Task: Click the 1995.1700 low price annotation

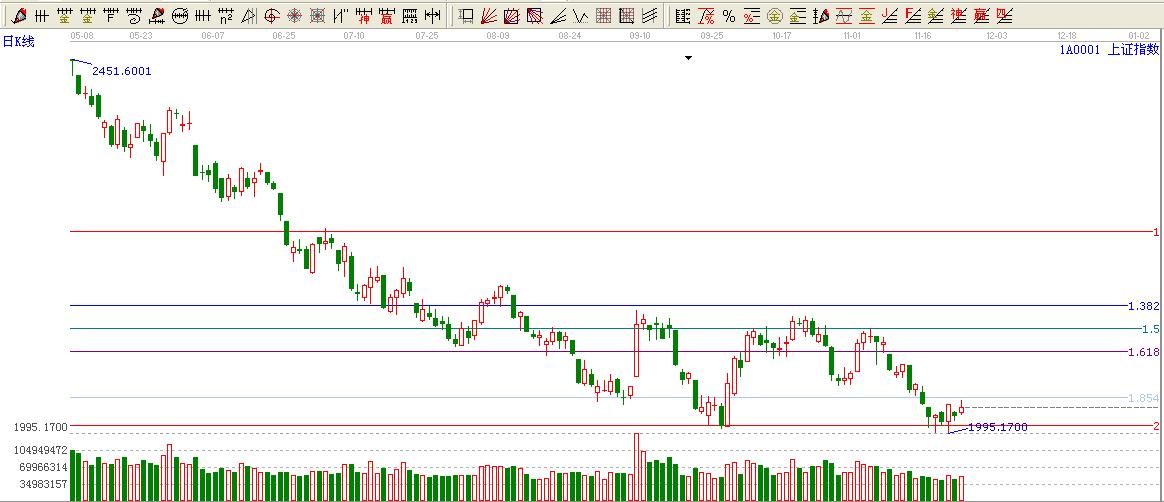Action: 997,427
